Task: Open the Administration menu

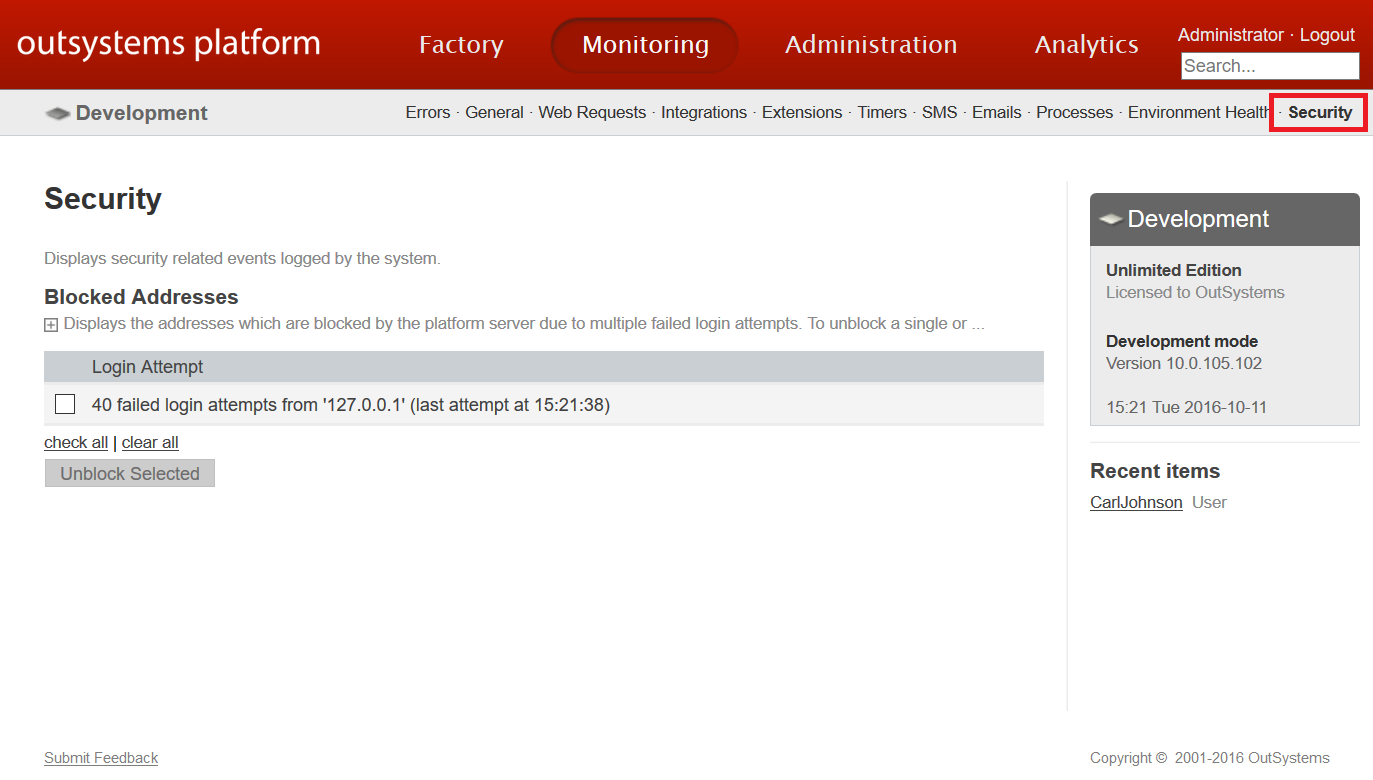Action: (871, 44)
